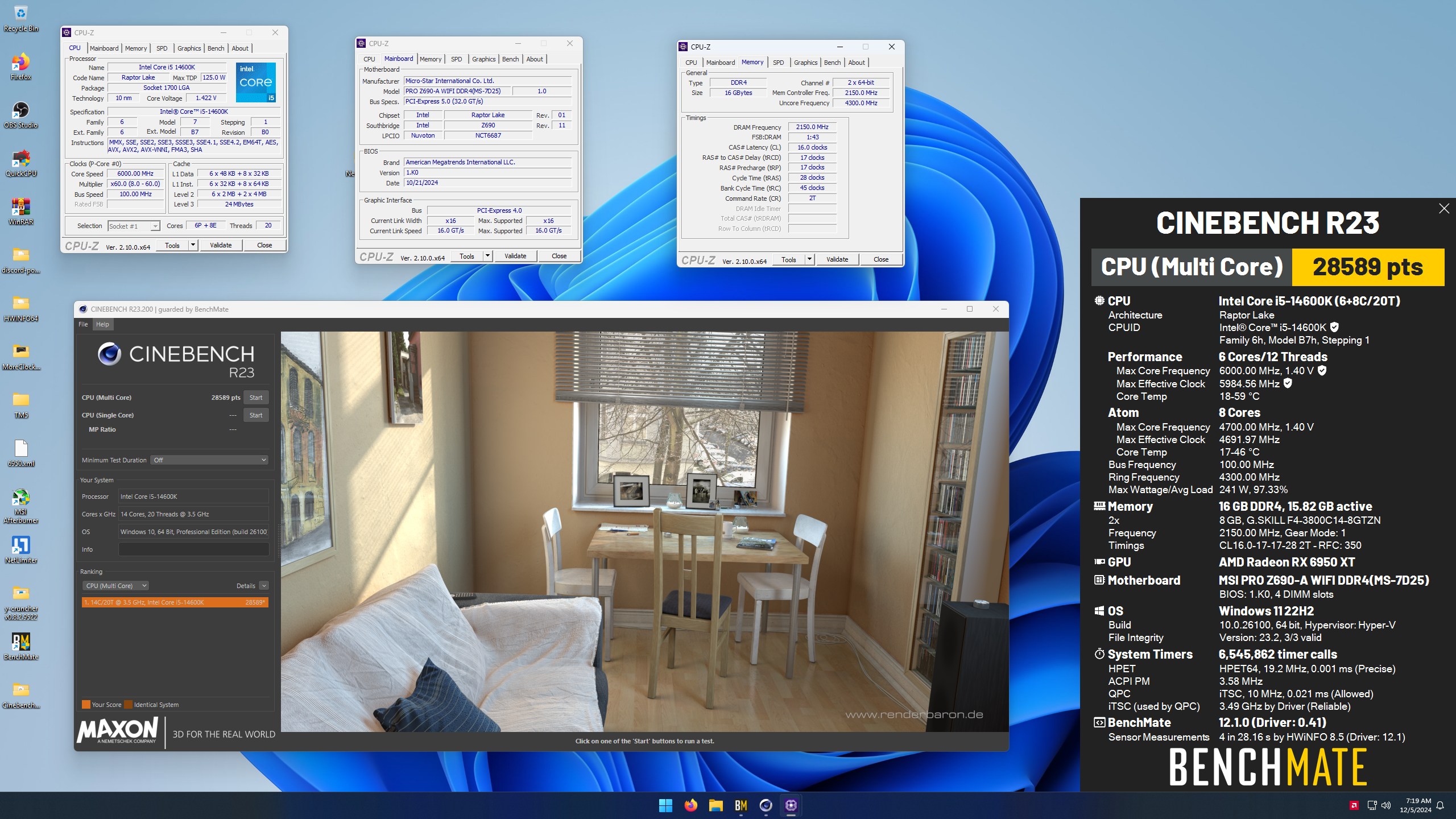Open volume control in system tray

pyautogui.click(x=1385, y=805)
